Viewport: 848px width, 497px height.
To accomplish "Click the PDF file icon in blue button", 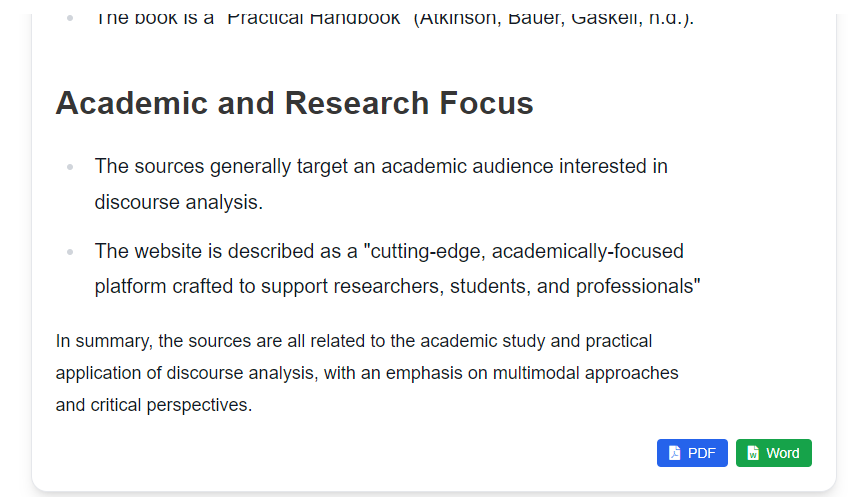I will click(x=674, y=453).
